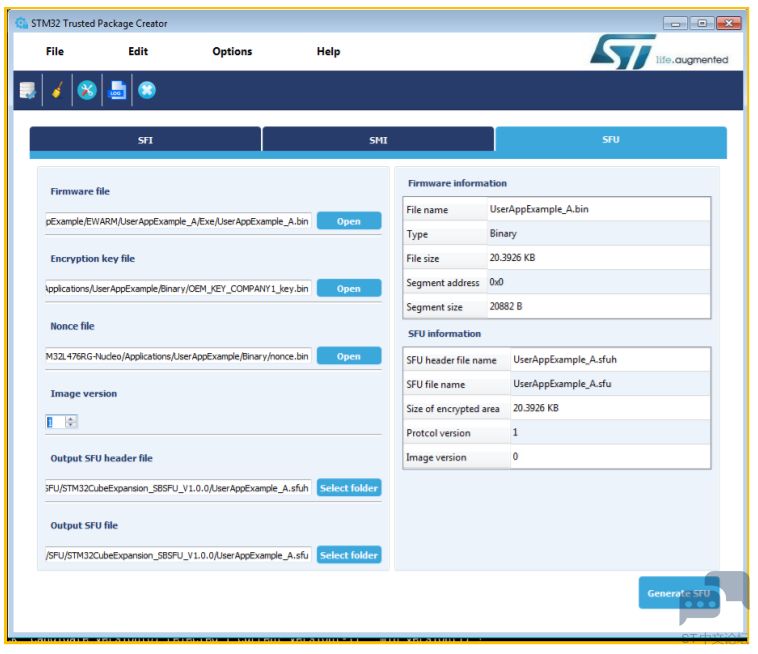Click the Image version number field
This screenshot has width=758, height=654.
coord(56,422)
